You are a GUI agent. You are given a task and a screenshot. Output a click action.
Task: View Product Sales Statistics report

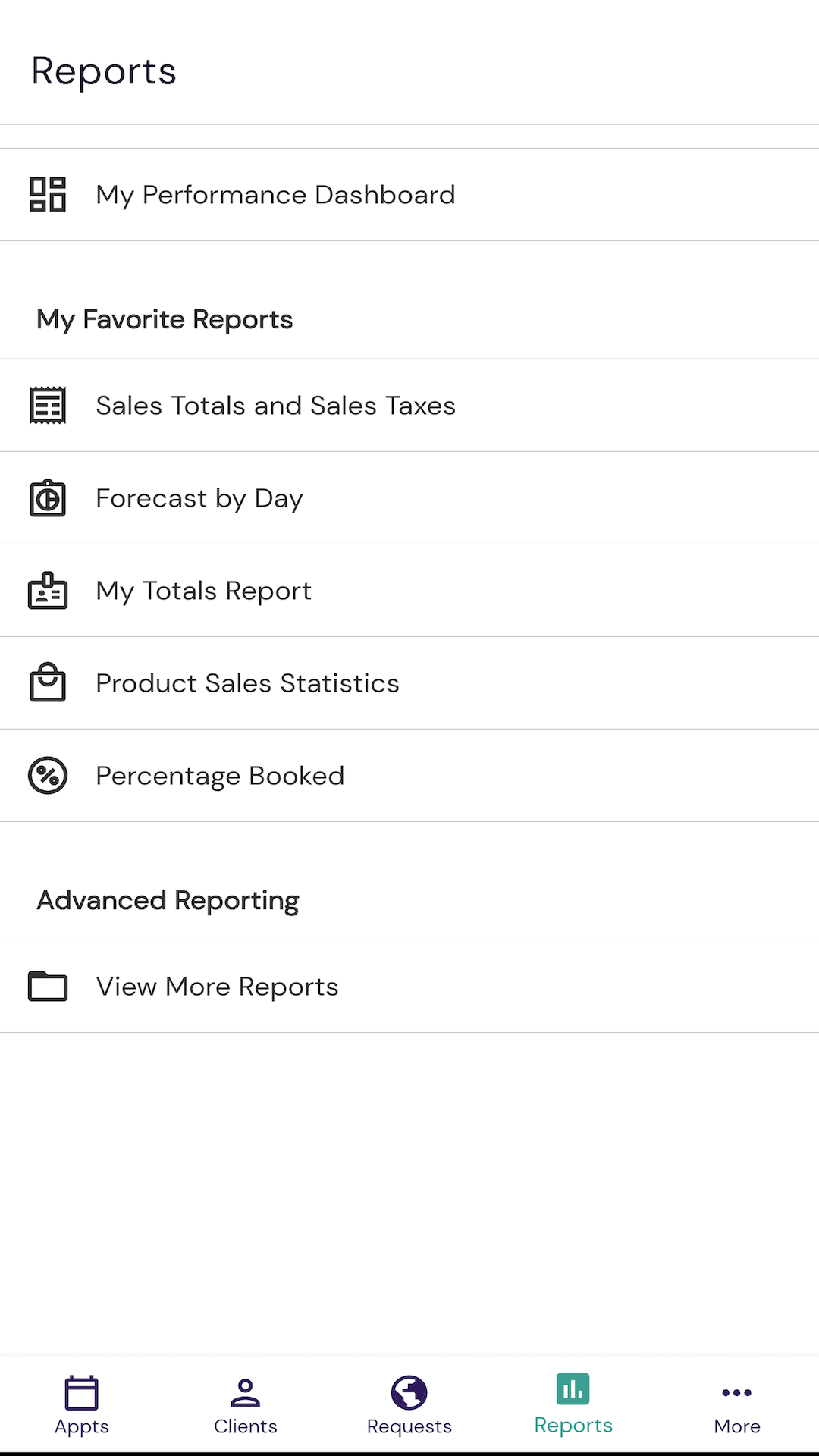pos(247,683)
